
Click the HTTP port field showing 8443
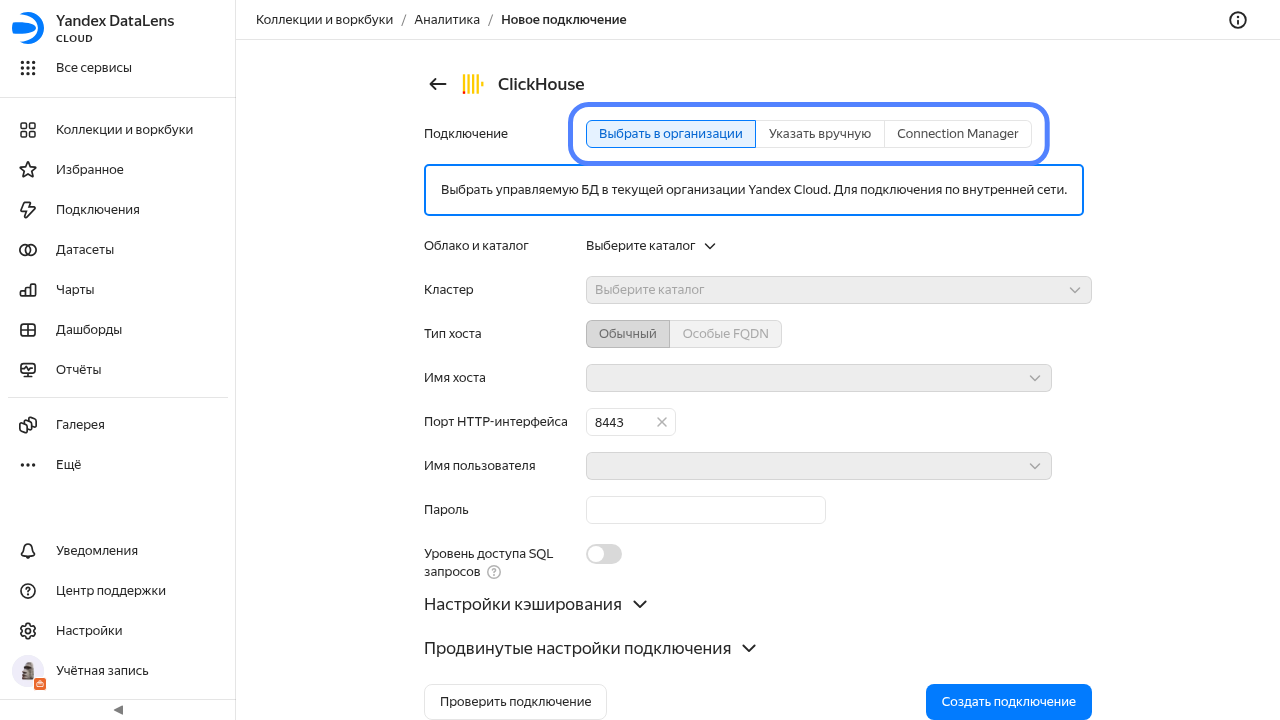(631, 422)
